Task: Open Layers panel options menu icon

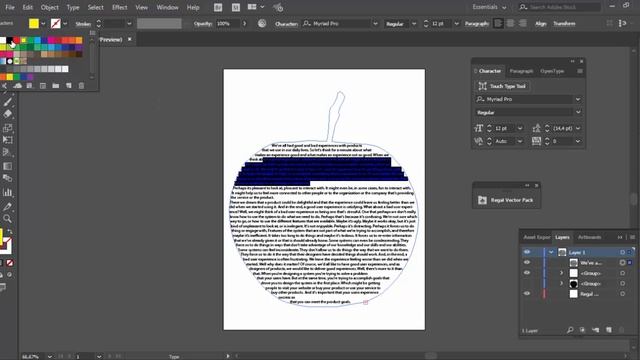Action: [x=632, y=237]
